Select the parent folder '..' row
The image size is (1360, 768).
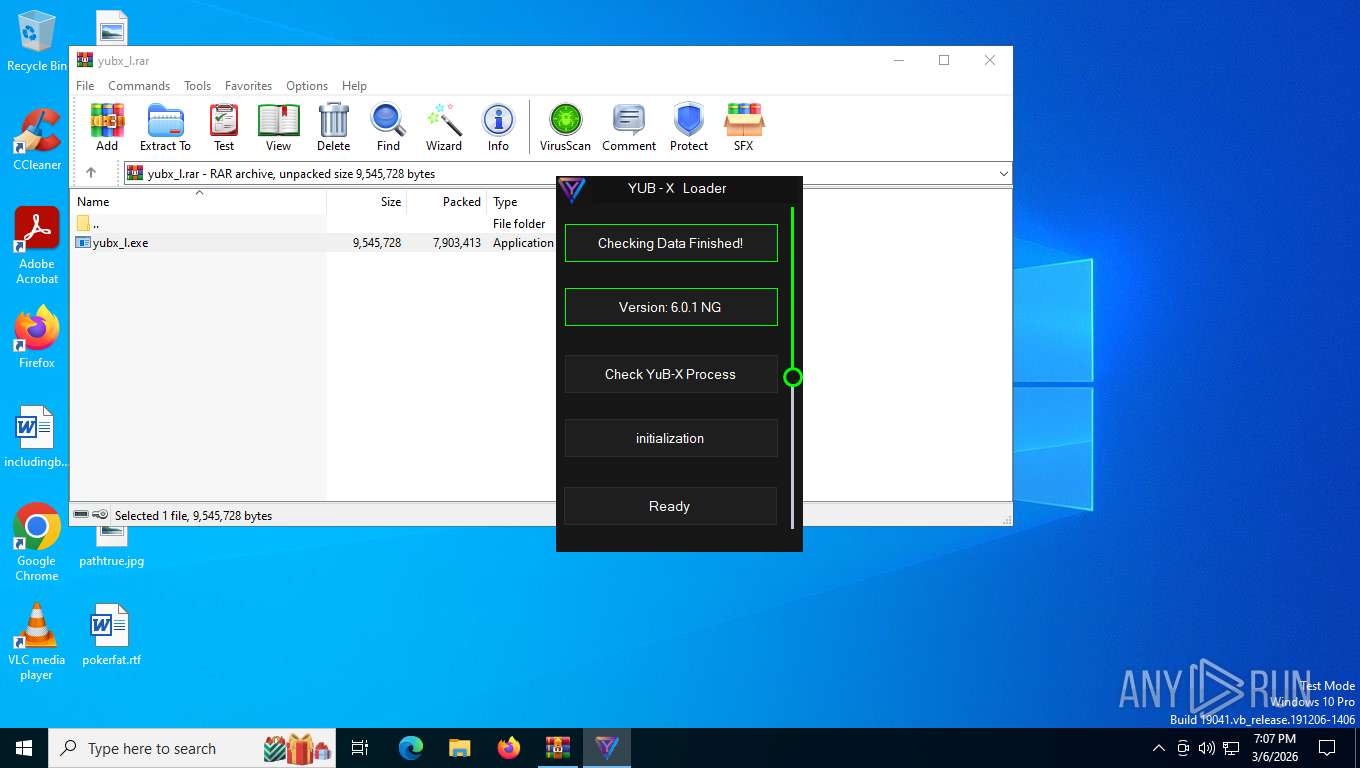(314, 224)
